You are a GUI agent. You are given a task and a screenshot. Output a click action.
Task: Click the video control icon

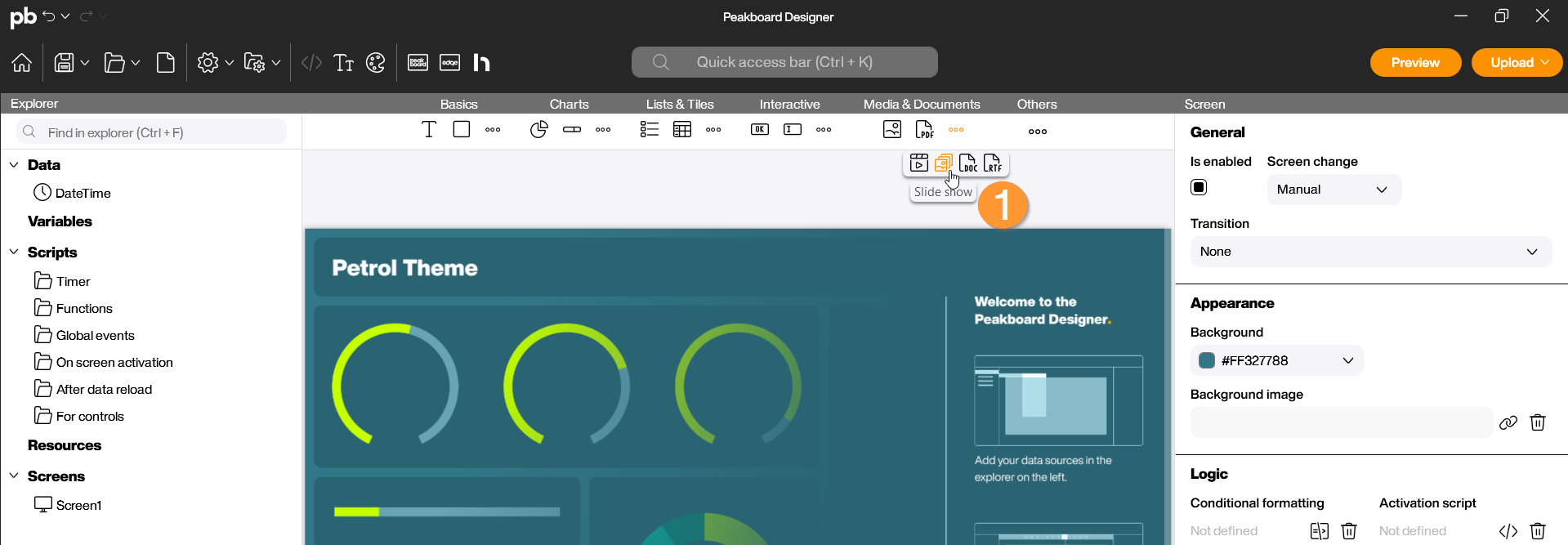pos(918,163)
